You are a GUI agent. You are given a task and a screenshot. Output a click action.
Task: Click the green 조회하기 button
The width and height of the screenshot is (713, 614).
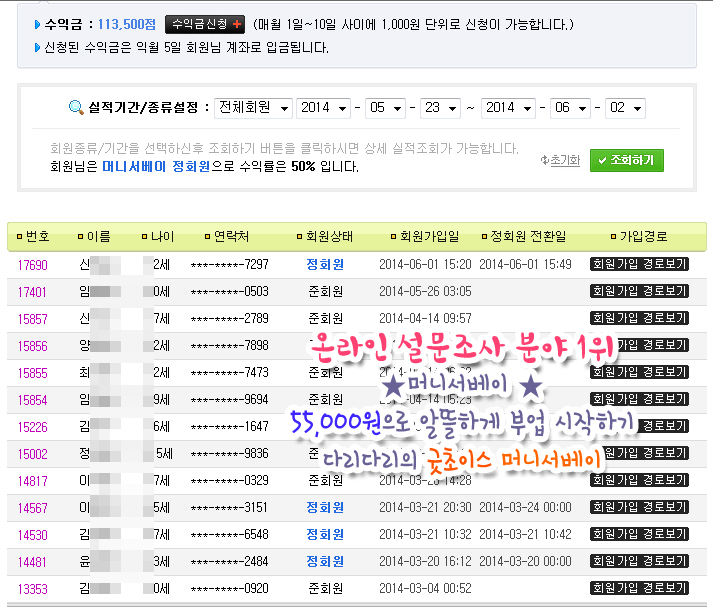627,160
